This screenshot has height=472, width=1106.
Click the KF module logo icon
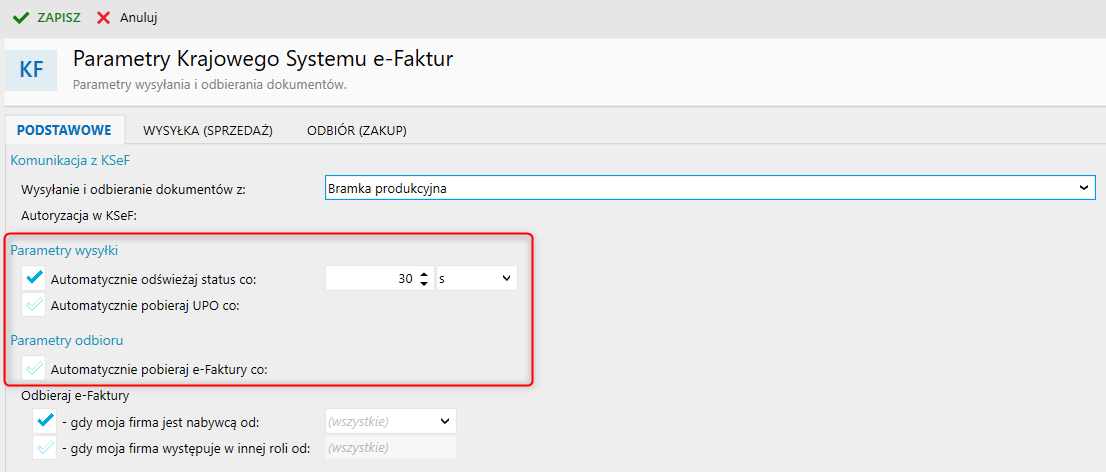point(32,70)
